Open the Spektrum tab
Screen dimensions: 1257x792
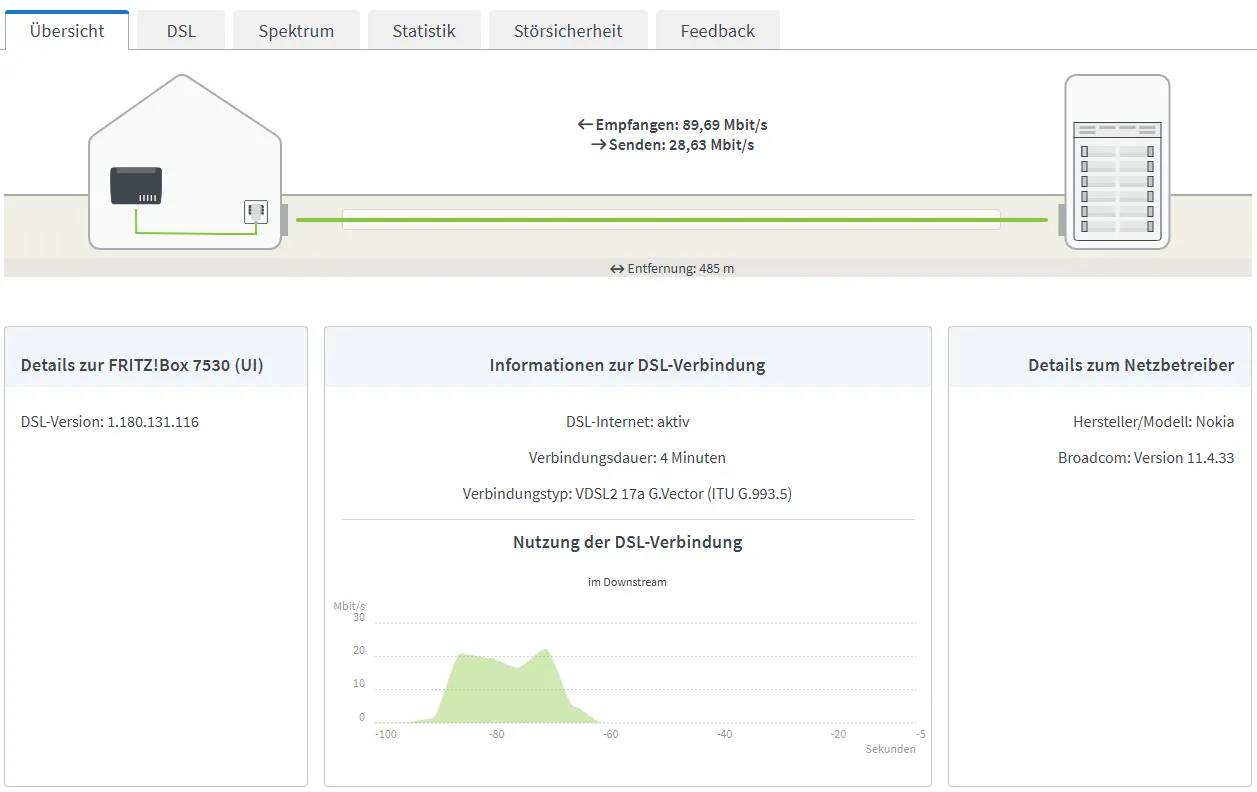click(x=296, y=31)
